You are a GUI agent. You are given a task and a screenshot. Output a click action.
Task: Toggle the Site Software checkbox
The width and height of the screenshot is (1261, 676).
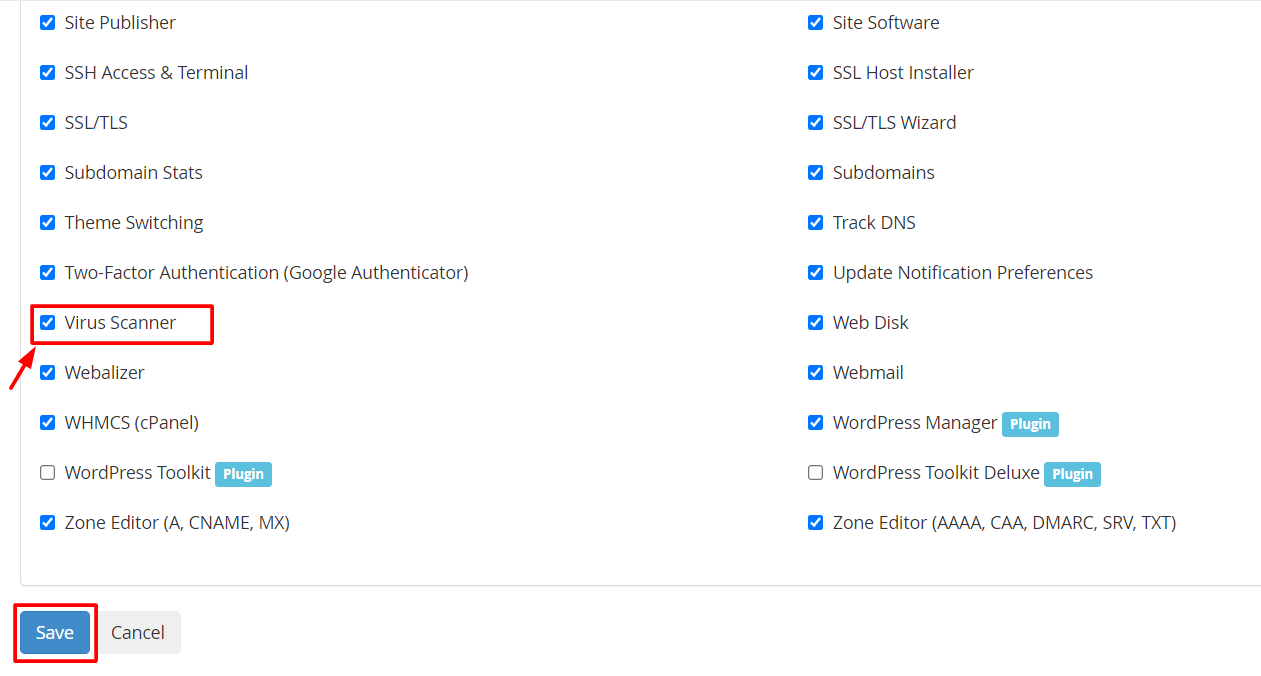tap(815, 23)
